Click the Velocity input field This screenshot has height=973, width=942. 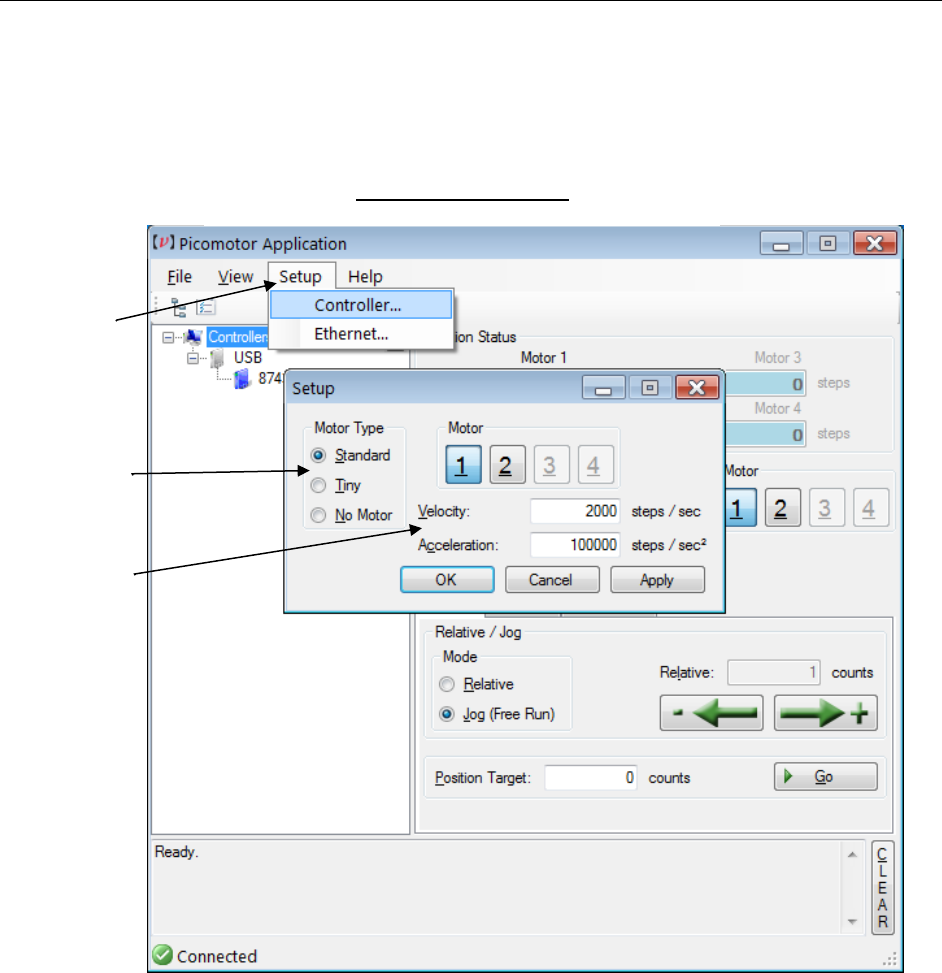pos(575,511)
